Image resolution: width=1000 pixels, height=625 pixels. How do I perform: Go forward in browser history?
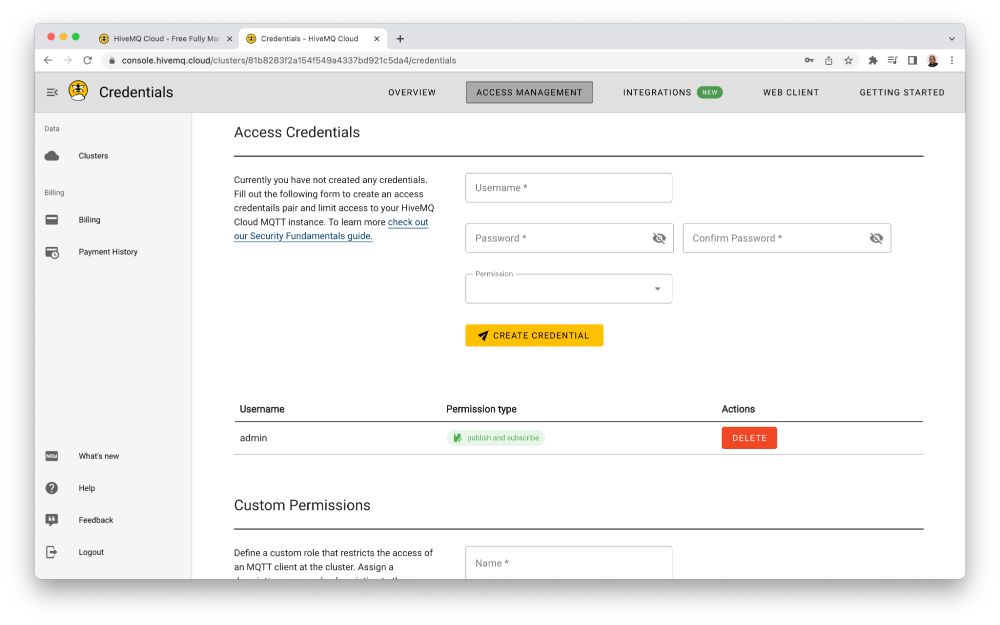(x=68, y=61)
